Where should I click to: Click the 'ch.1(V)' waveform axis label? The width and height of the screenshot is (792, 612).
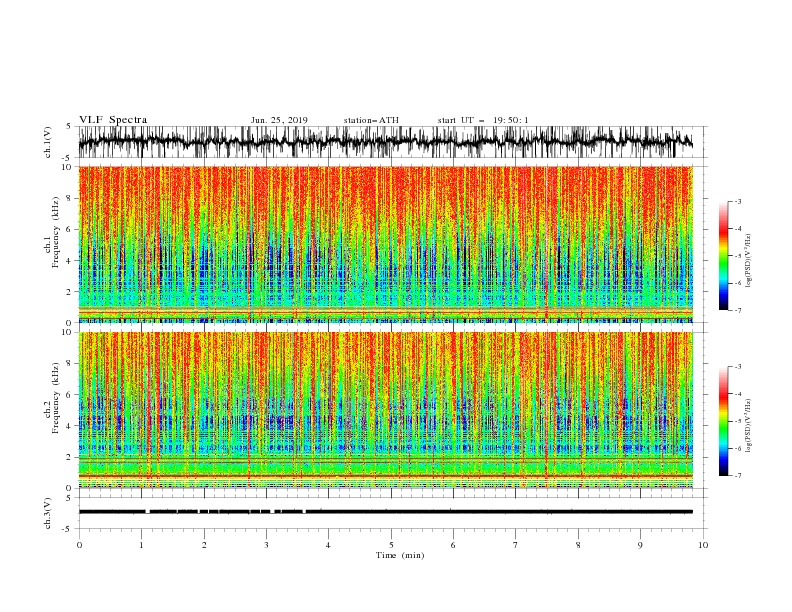point(48,142)
